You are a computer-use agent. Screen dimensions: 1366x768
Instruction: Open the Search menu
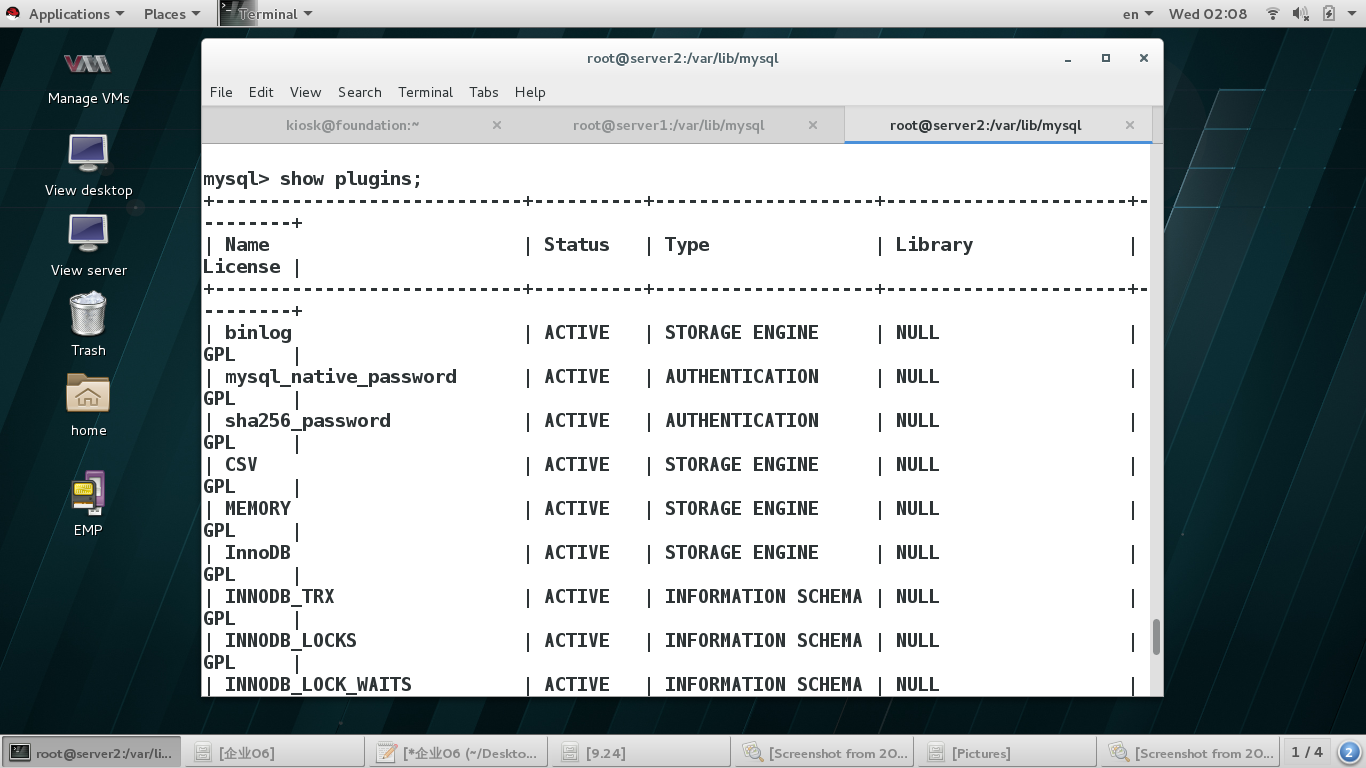360,92
